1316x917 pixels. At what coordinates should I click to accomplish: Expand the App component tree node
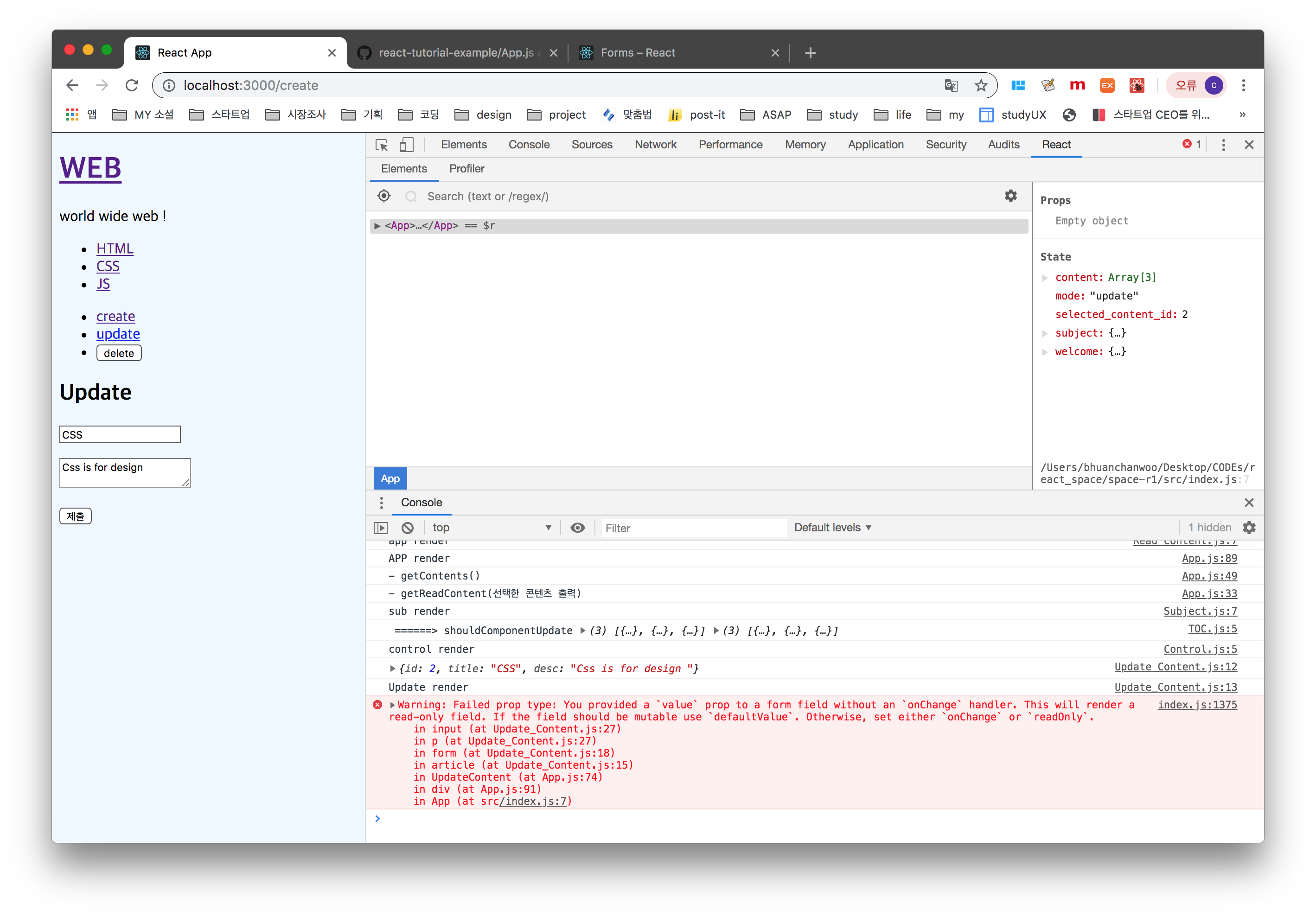[377, 226]
